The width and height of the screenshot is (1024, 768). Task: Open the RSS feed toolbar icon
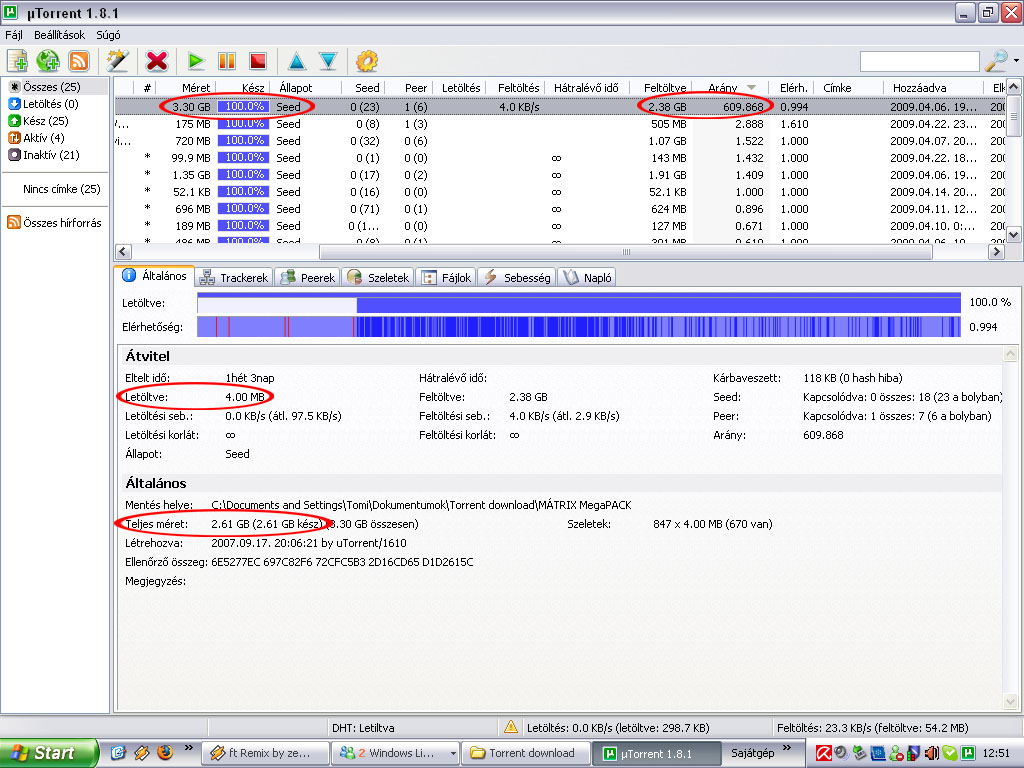point(79,61)
